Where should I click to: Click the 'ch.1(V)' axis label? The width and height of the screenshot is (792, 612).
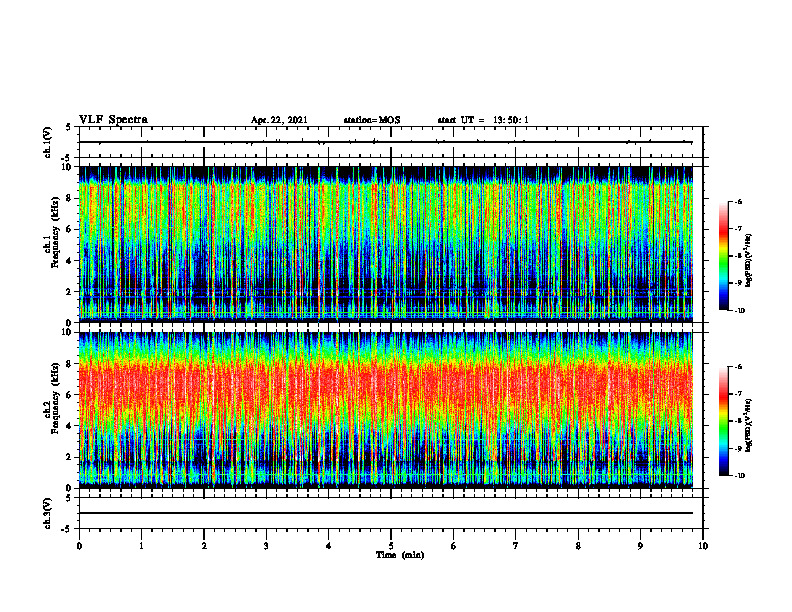48,142
